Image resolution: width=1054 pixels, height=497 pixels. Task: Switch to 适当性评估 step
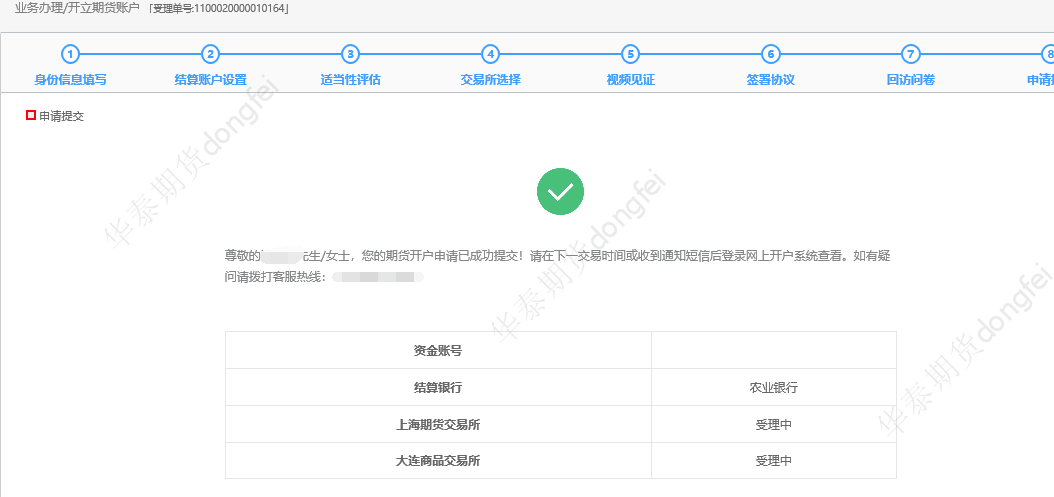pos(350,80)
